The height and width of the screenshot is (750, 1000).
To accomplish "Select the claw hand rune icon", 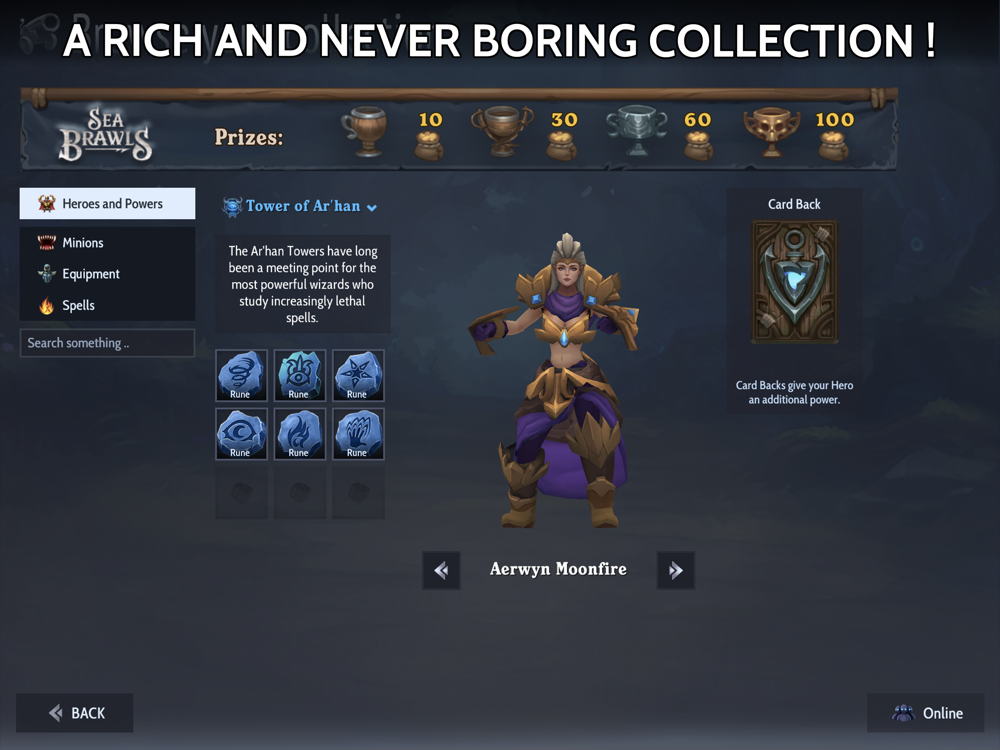I will pyautogui.click(x=358, y=434).
